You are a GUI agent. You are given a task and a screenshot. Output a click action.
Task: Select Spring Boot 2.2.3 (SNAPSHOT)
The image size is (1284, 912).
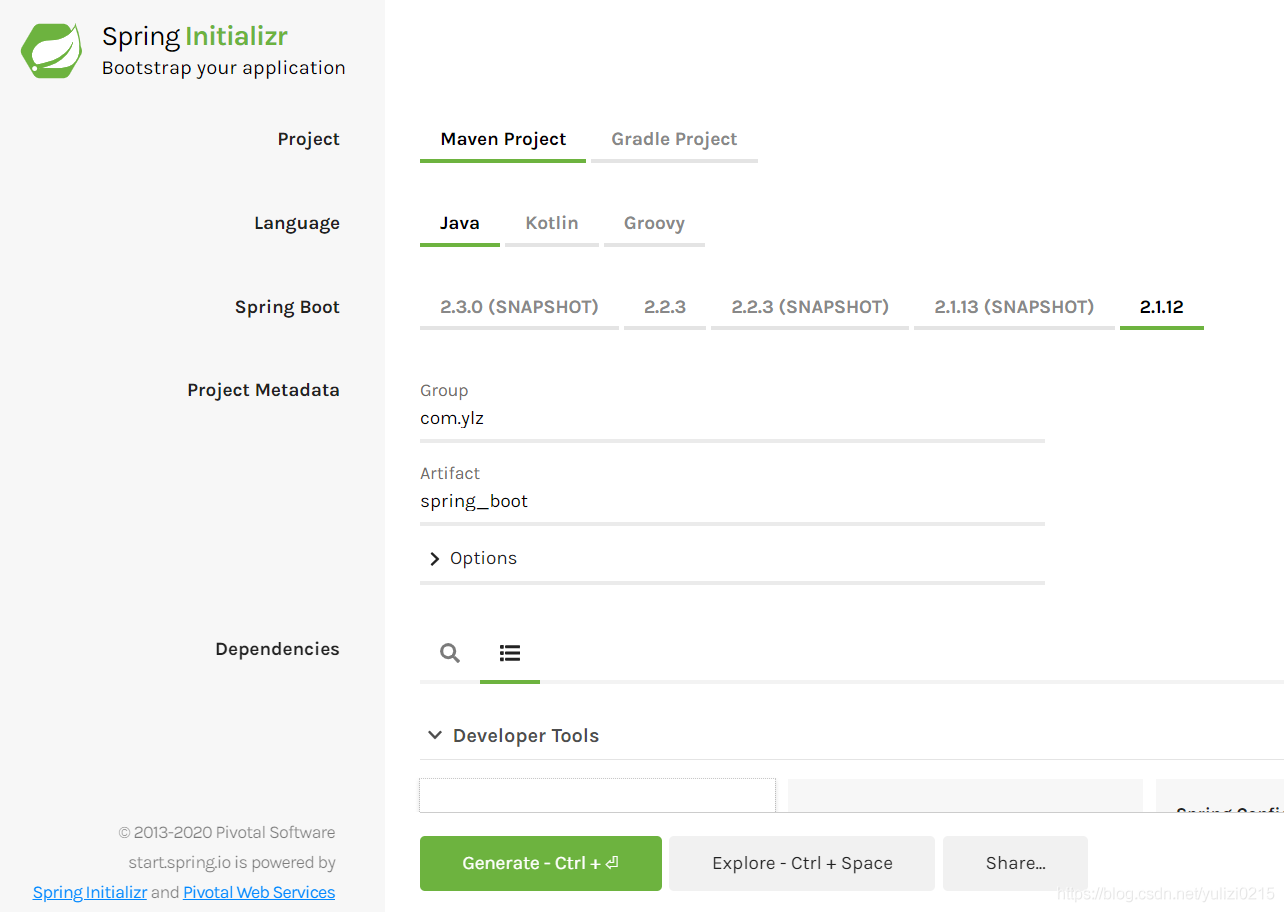[x=810, y=307]
